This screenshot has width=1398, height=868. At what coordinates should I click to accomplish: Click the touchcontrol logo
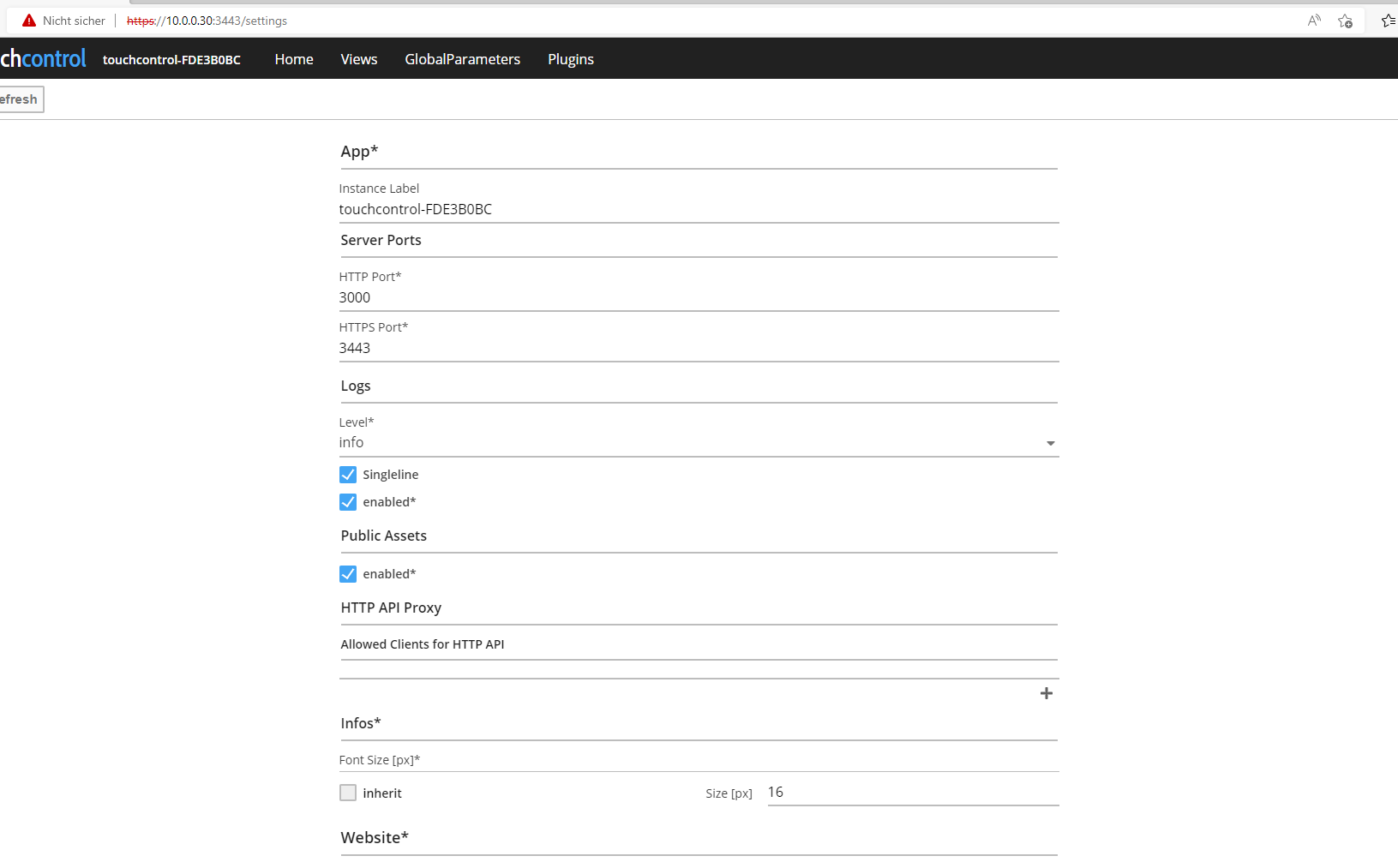(x=43, y=58)
